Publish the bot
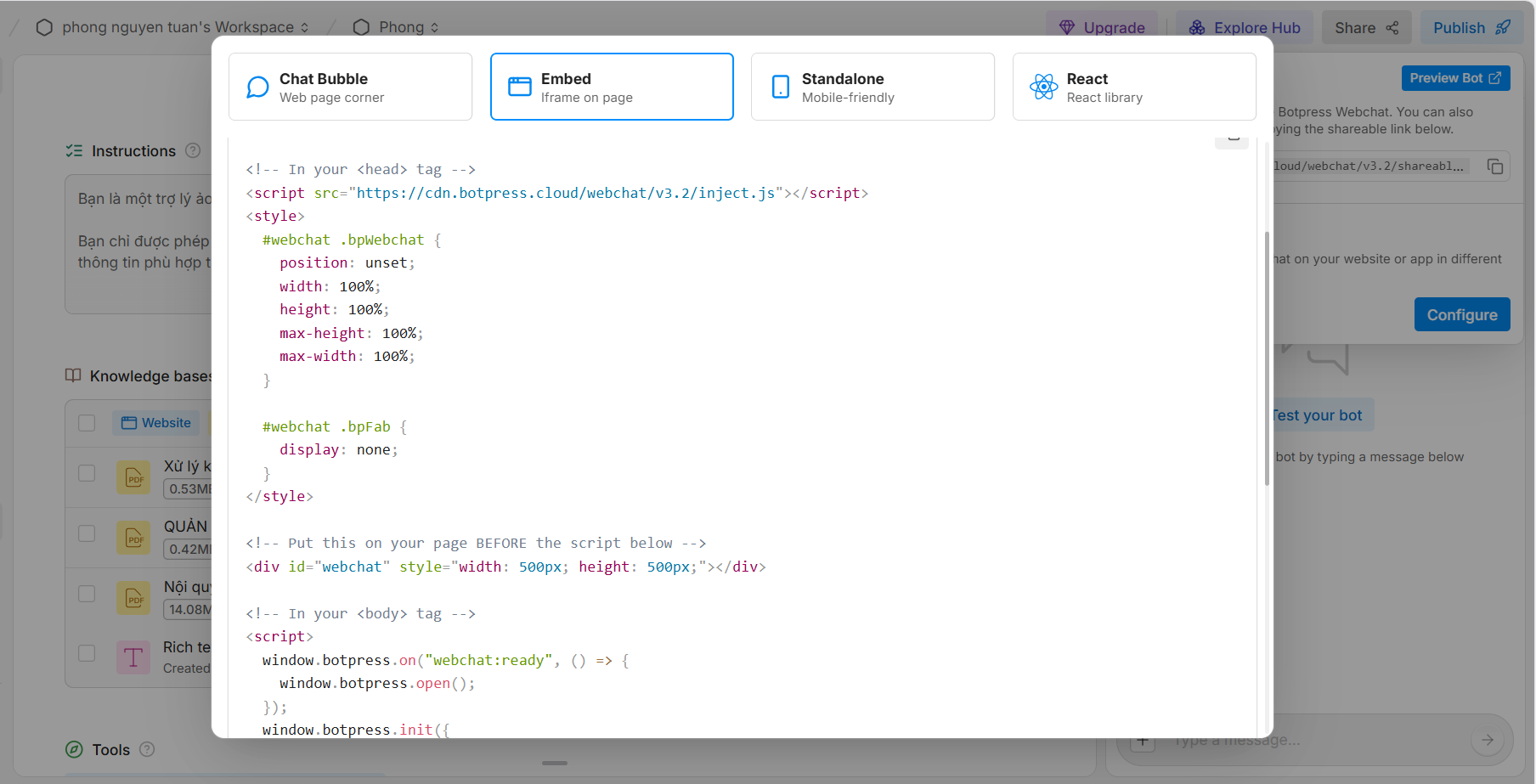1536x784 pixels. [x=1471, y=27]
